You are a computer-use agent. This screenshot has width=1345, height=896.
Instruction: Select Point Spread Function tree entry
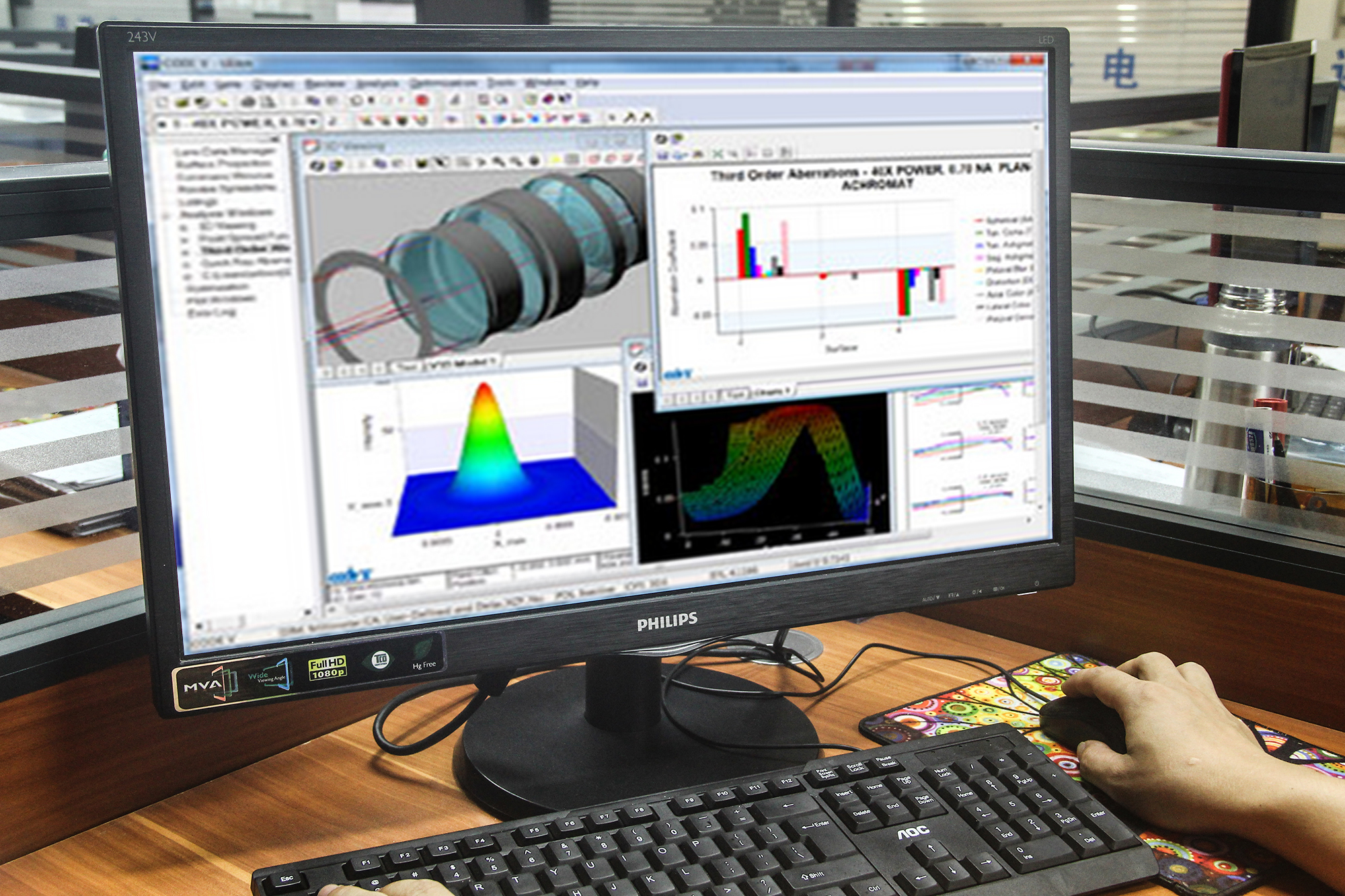pos(244,238)
